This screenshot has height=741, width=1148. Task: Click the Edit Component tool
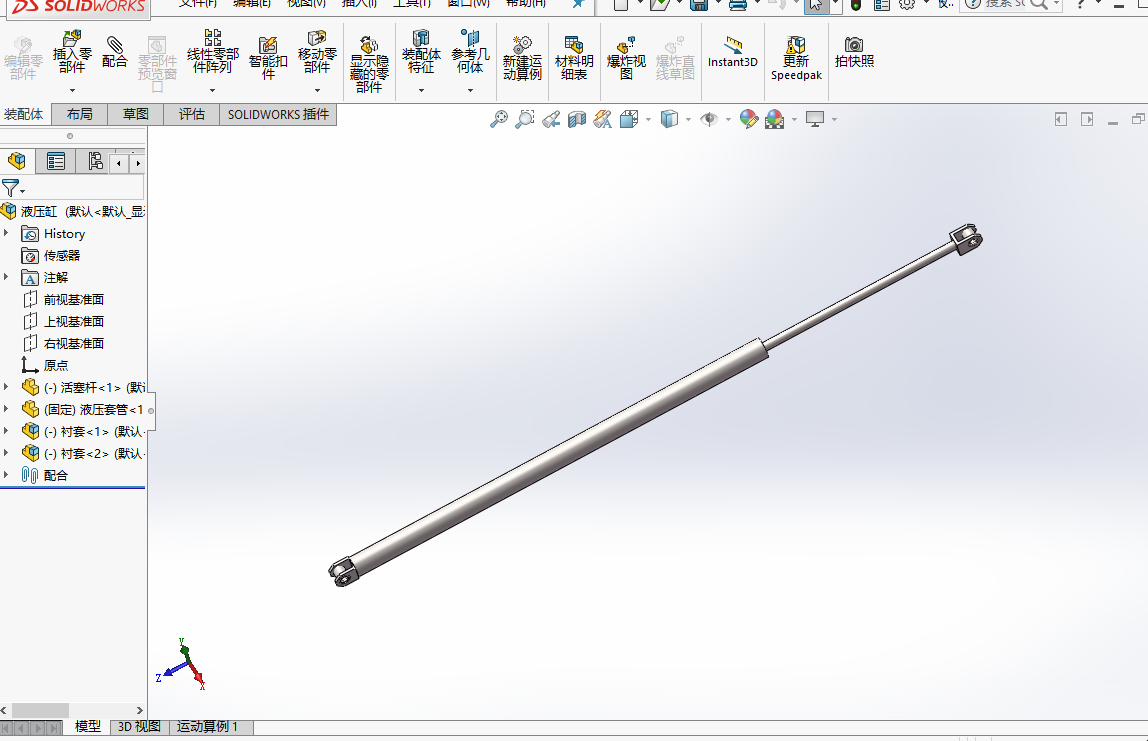click(x=23, y=59)
